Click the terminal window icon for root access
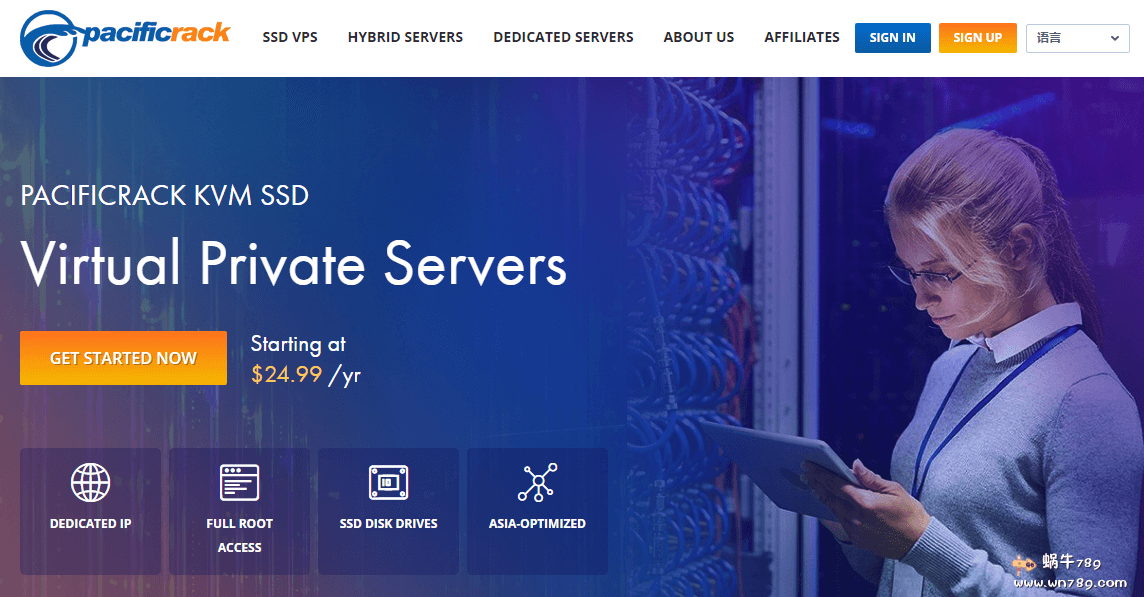Image resolution: width=1144 pixels, height=597 pixels. (239, 482)
